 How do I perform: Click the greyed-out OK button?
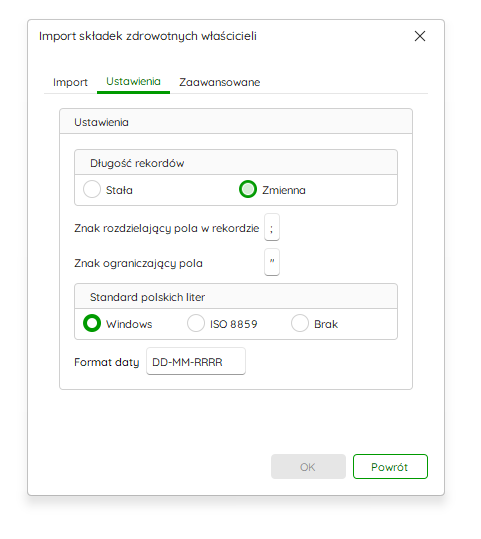click(x=308, y=467)
